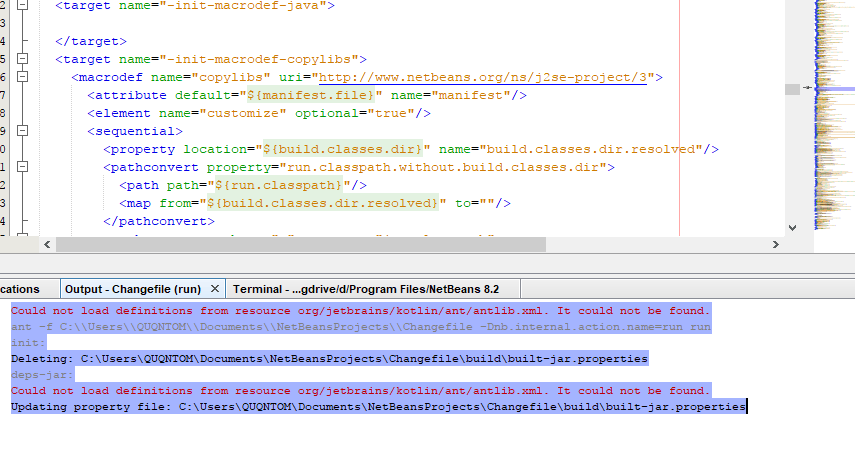Click the ${run.classpath} path value
The width and height of the screenshot is (855, 460).
279,185
